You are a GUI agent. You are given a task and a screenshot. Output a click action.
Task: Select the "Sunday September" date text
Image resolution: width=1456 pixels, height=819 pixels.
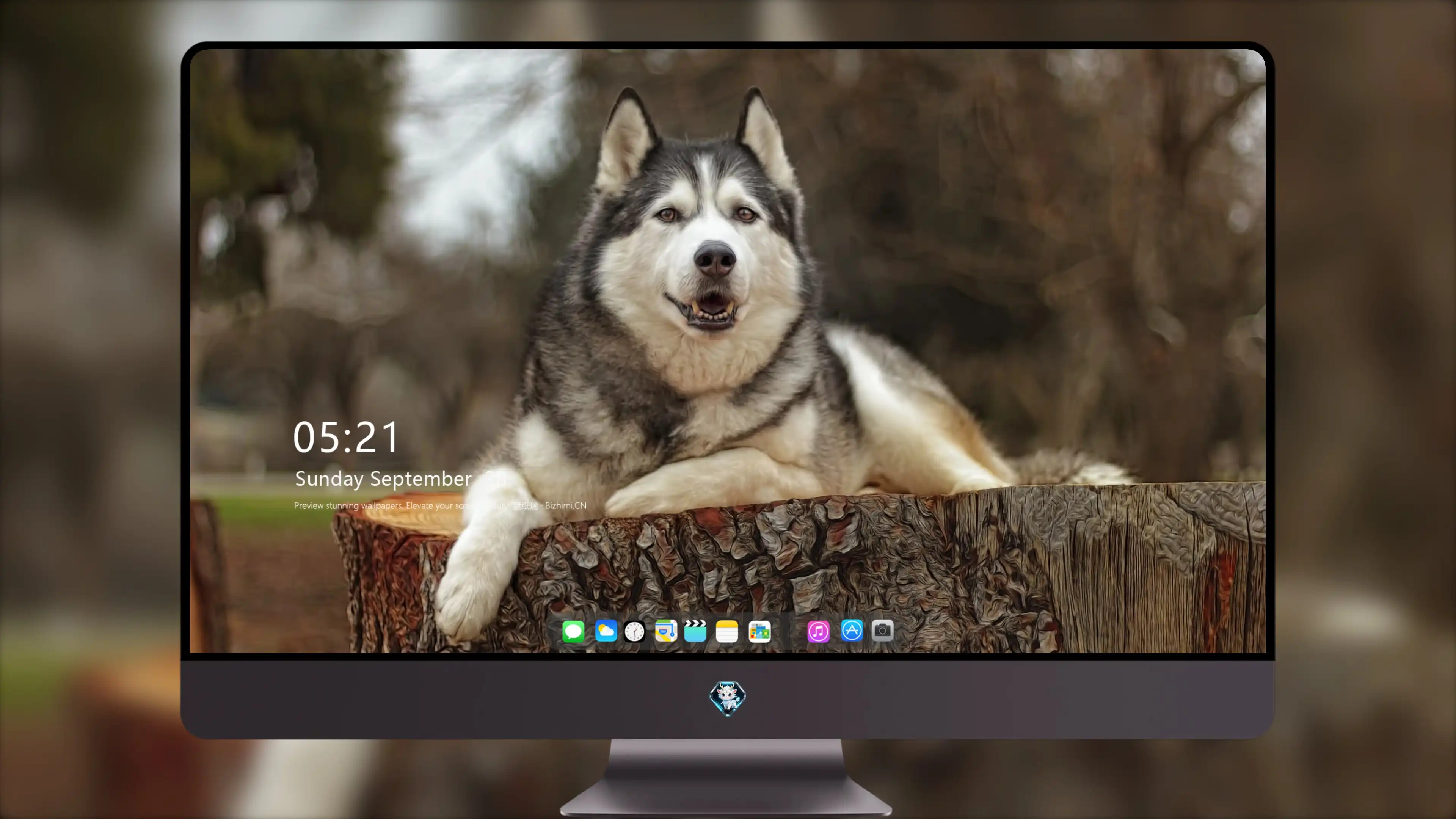[x=383, y=479]
